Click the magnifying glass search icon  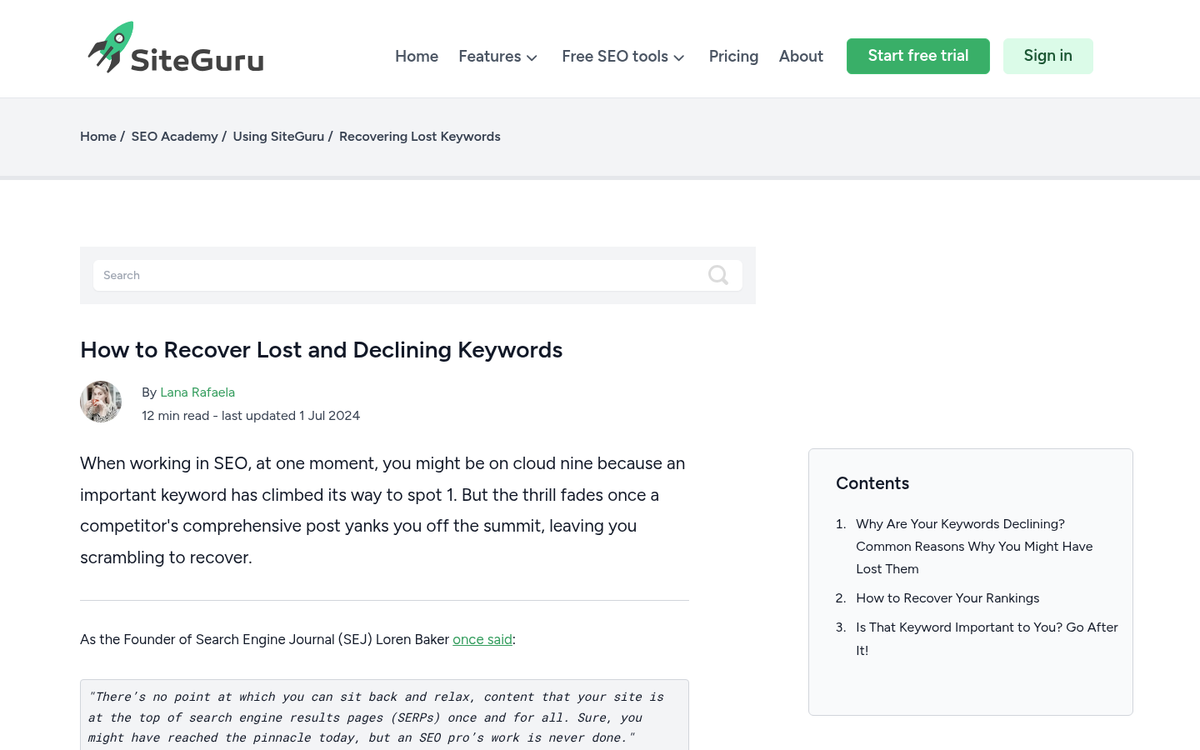(718, 275)
